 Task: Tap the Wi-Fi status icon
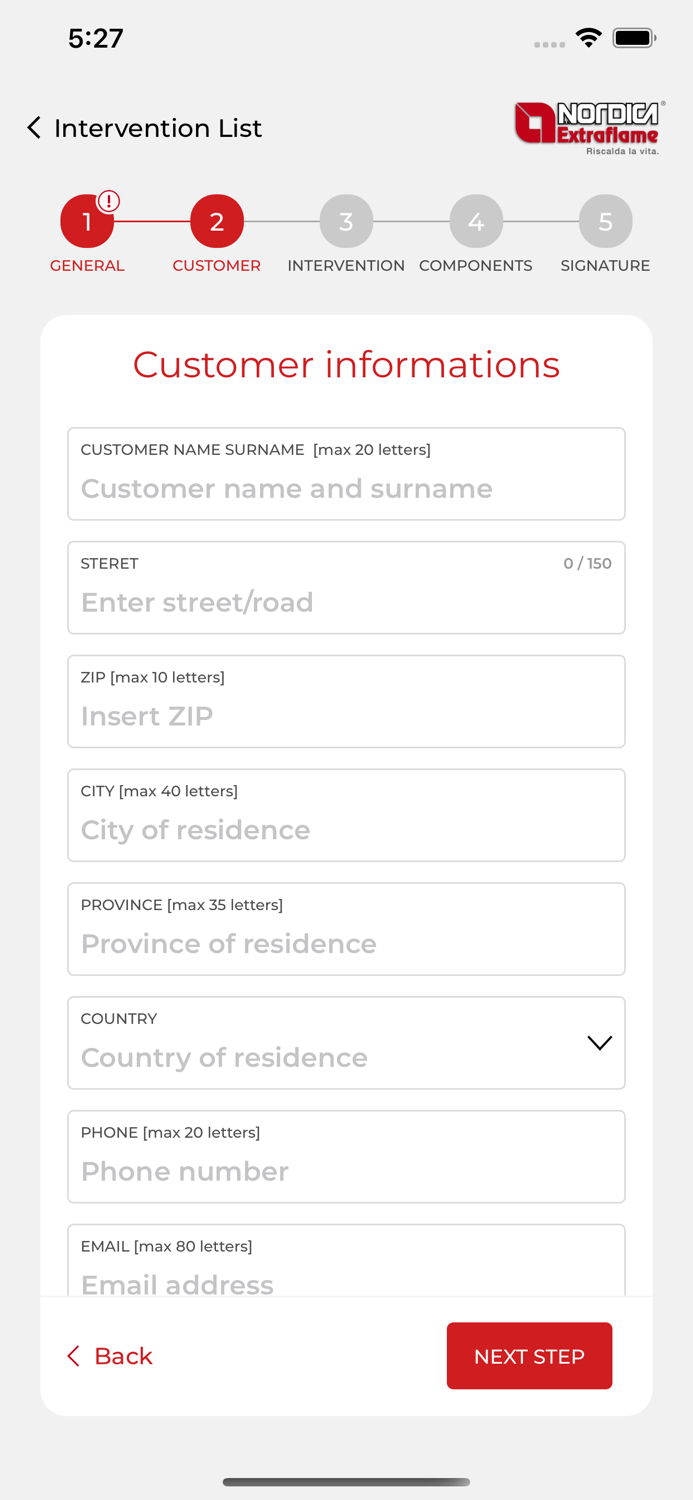(x=588, y=38)
